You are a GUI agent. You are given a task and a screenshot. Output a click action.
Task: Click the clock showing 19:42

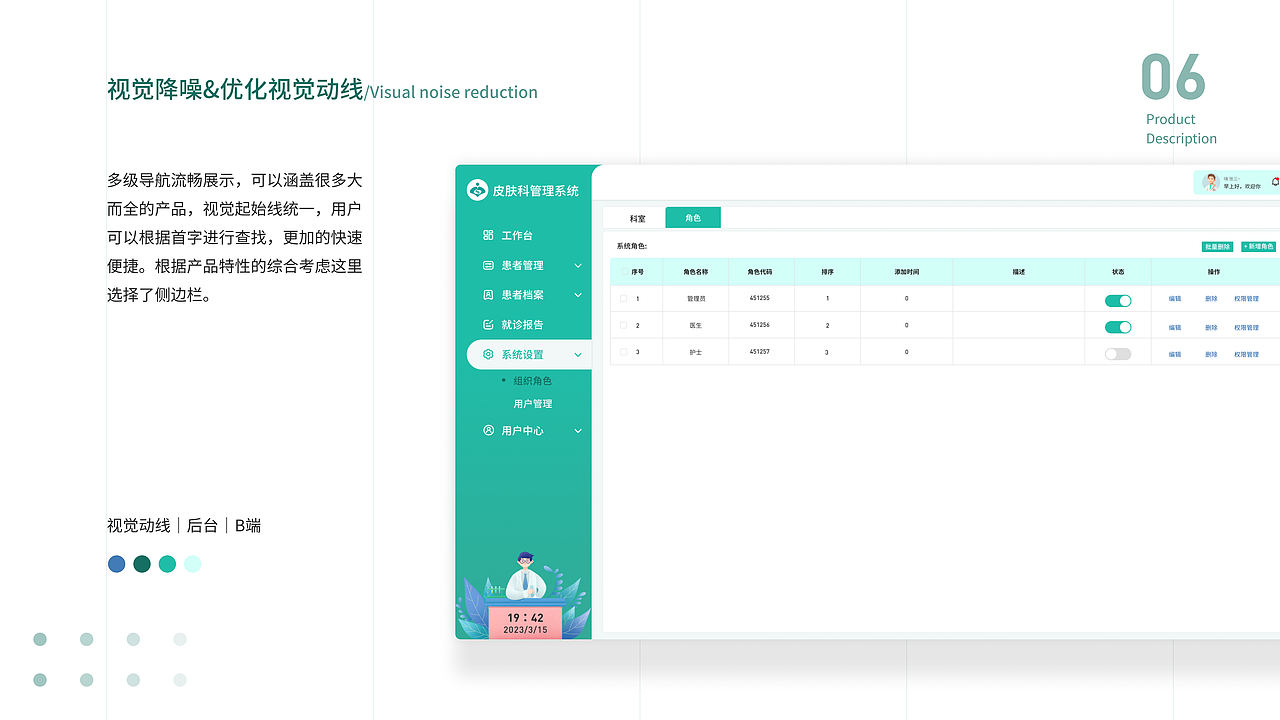(x=525, y=617)
